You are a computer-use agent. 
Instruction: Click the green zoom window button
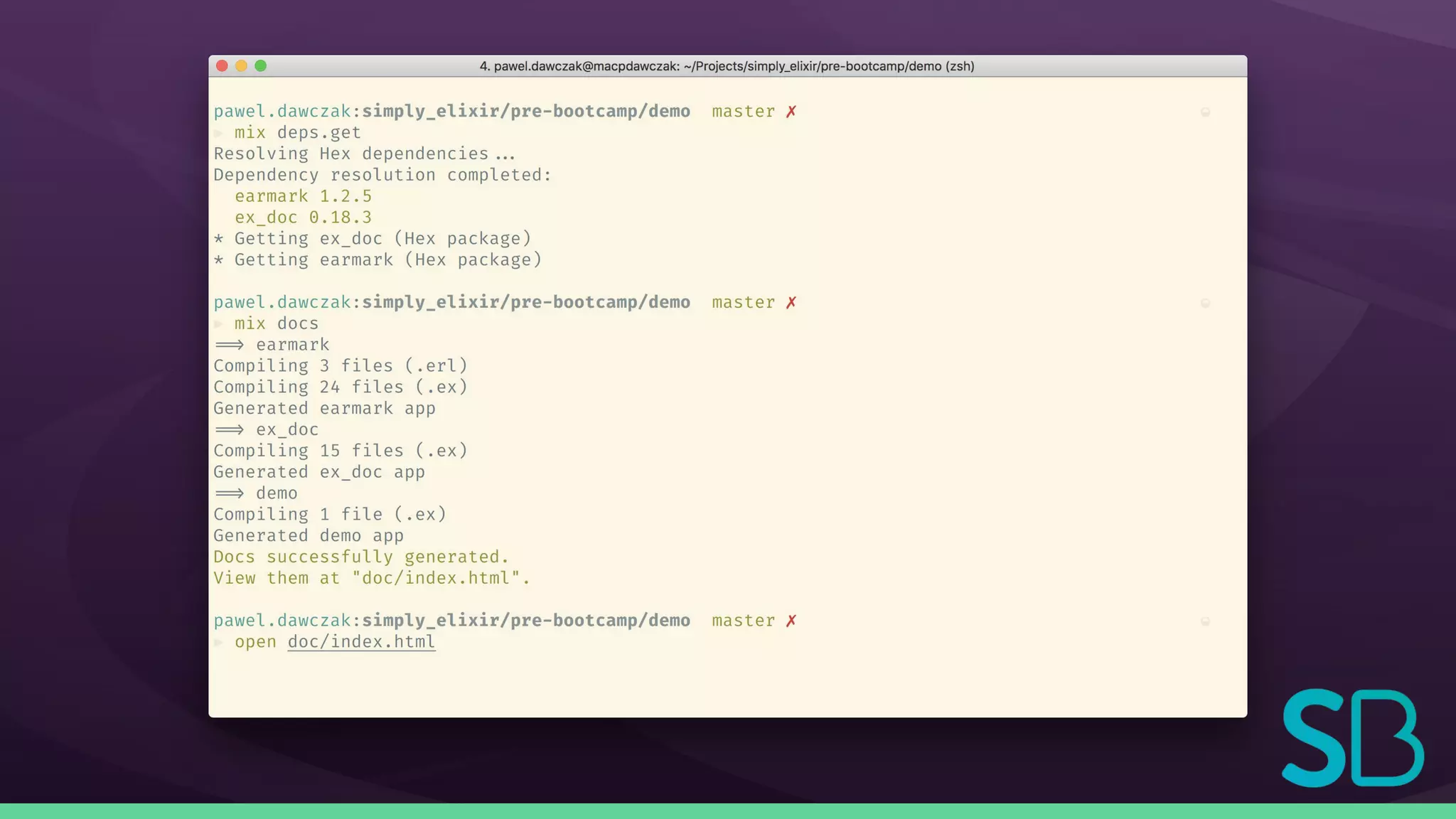(x=261, y=66)
